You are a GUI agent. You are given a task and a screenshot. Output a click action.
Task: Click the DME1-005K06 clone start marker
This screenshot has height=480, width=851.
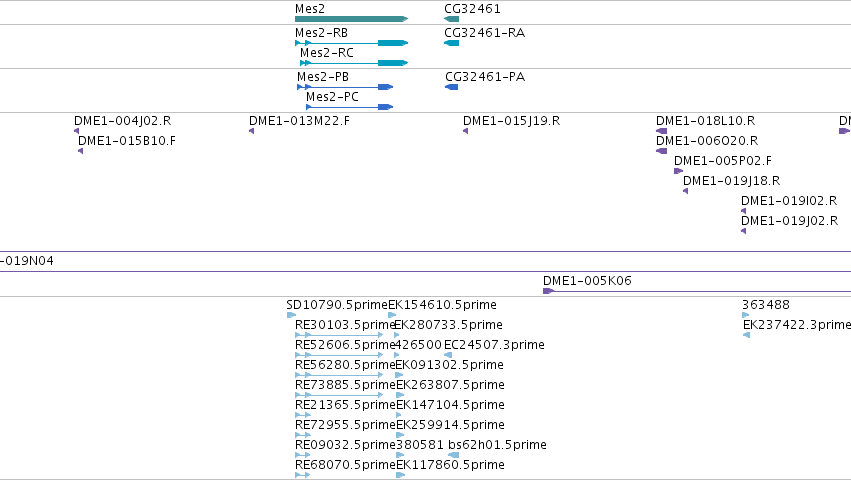548,291
